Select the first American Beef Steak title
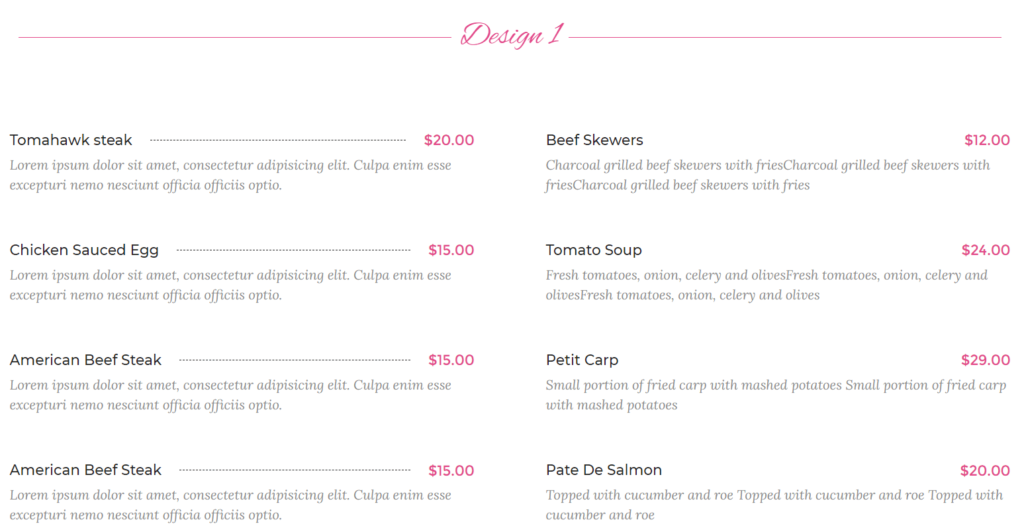Viewport: 1024px width, 526px height. 86,360
